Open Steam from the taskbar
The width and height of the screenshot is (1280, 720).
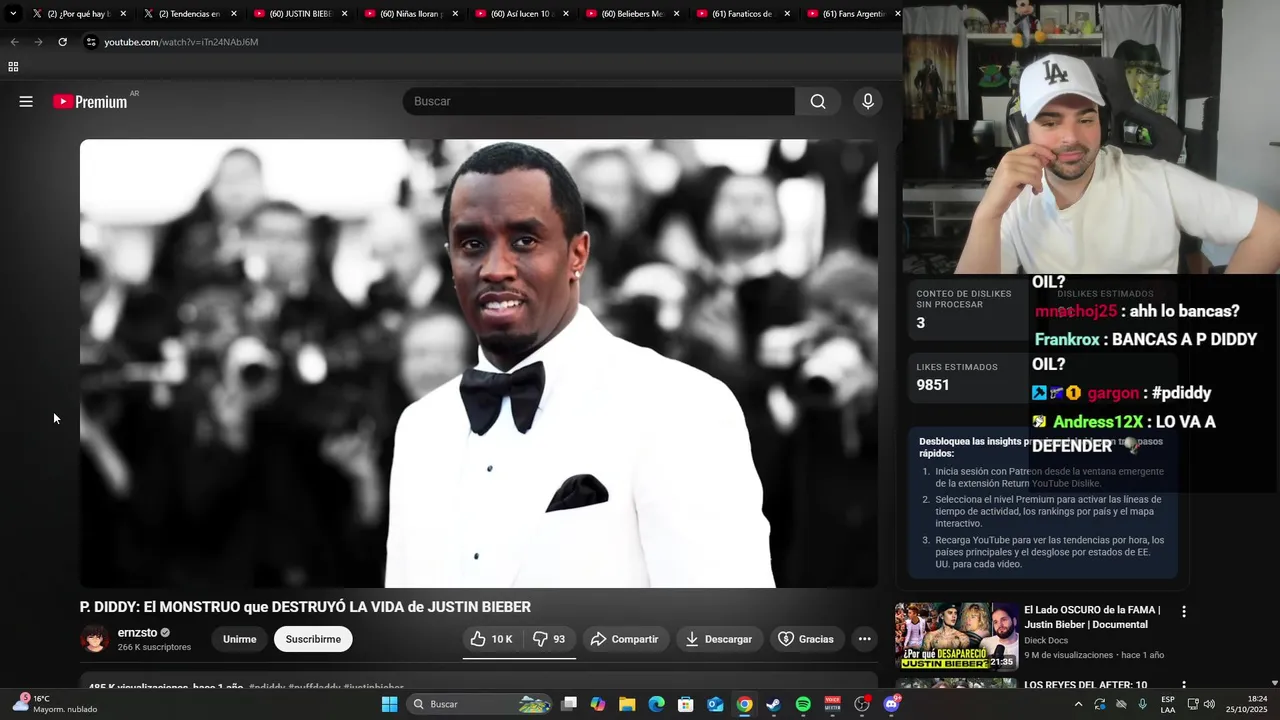pos(773,704)
